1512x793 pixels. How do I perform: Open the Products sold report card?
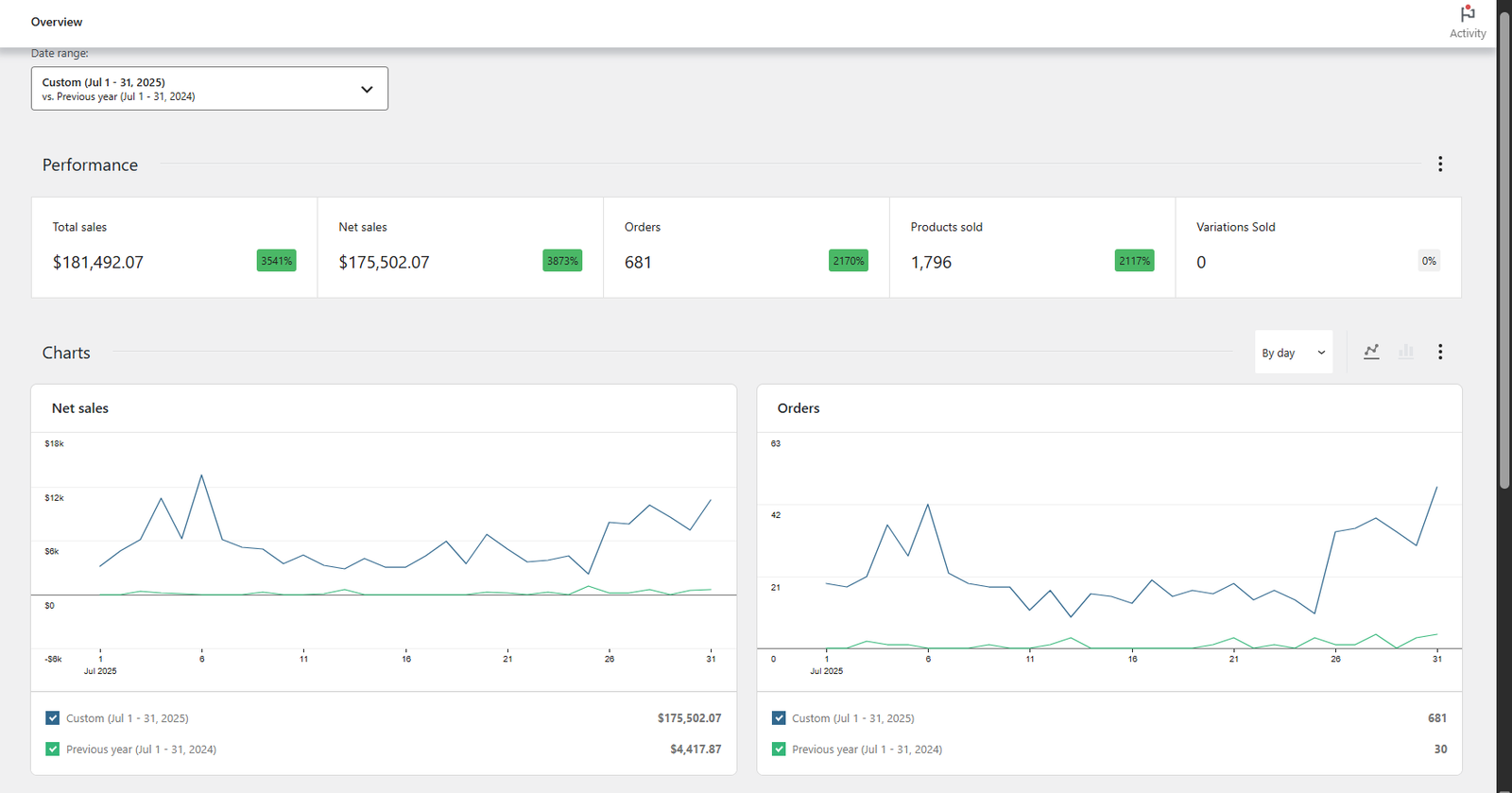[x=1031, y=247]
